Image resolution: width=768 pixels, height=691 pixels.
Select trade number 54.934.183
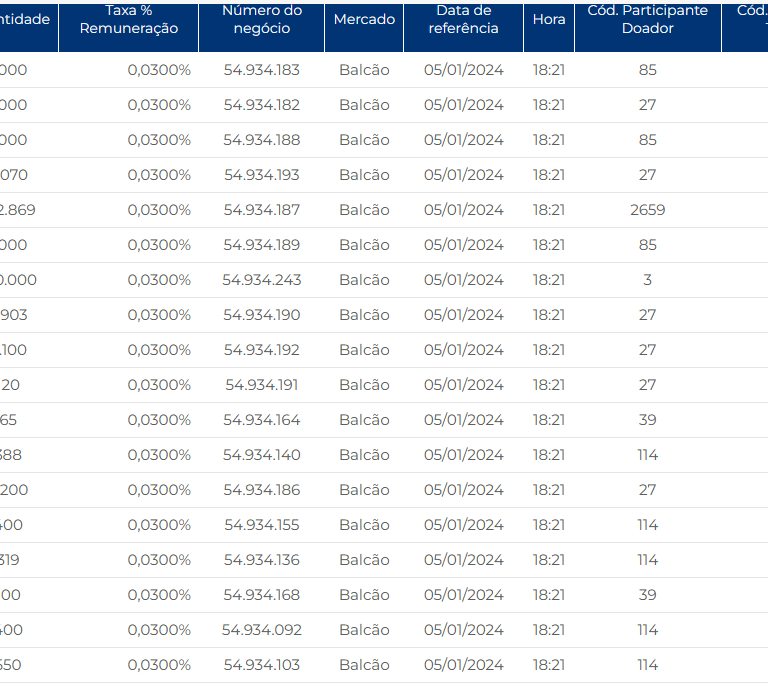tap(262, 70)
